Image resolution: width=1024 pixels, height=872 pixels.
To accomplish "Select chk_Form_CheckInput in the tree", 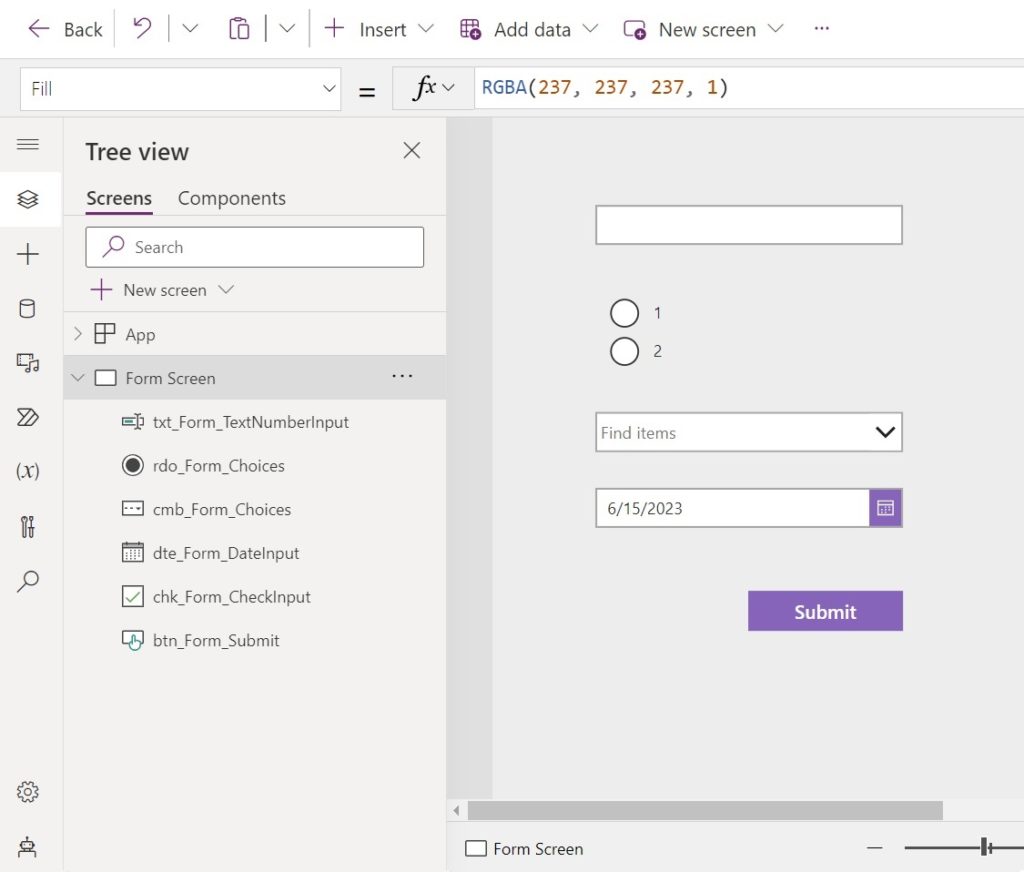I will (231, 597).
